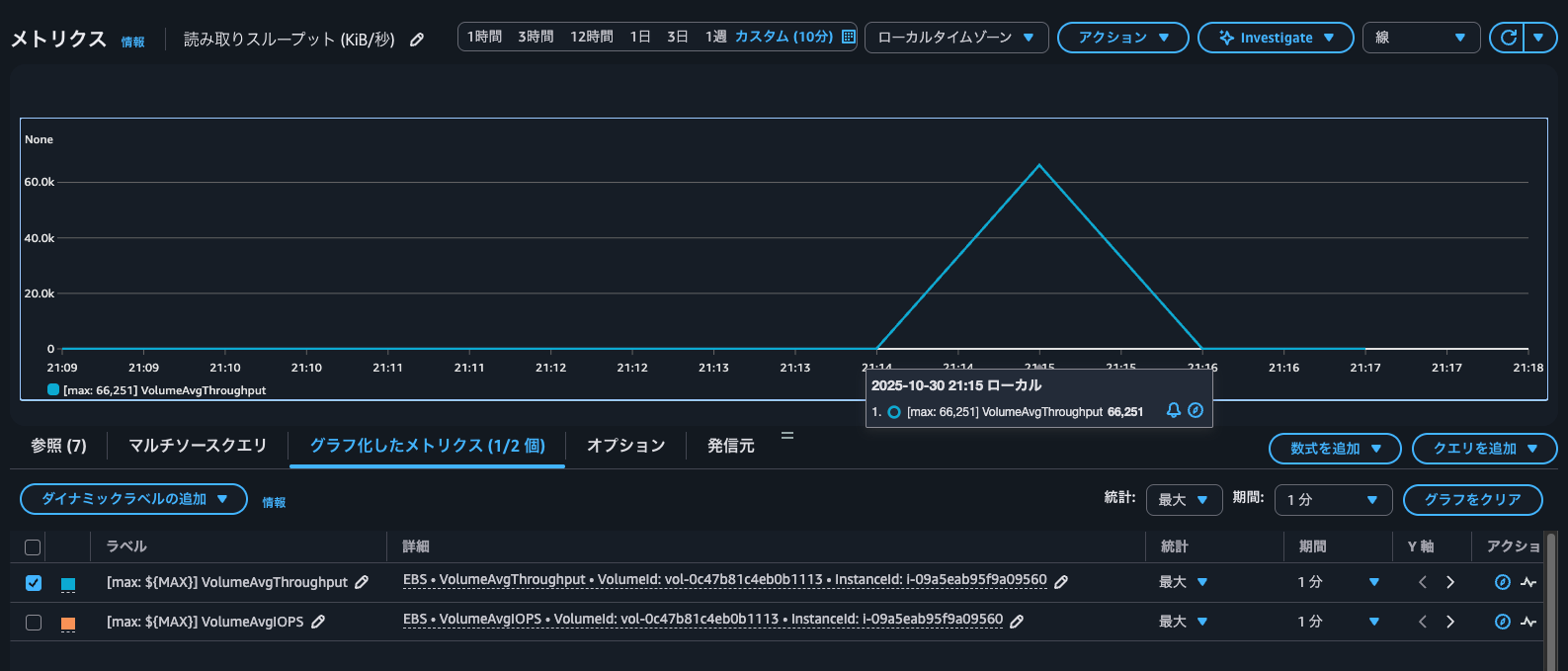Open ダイナミックラベルの追加 dropdown

coord(133,499)
